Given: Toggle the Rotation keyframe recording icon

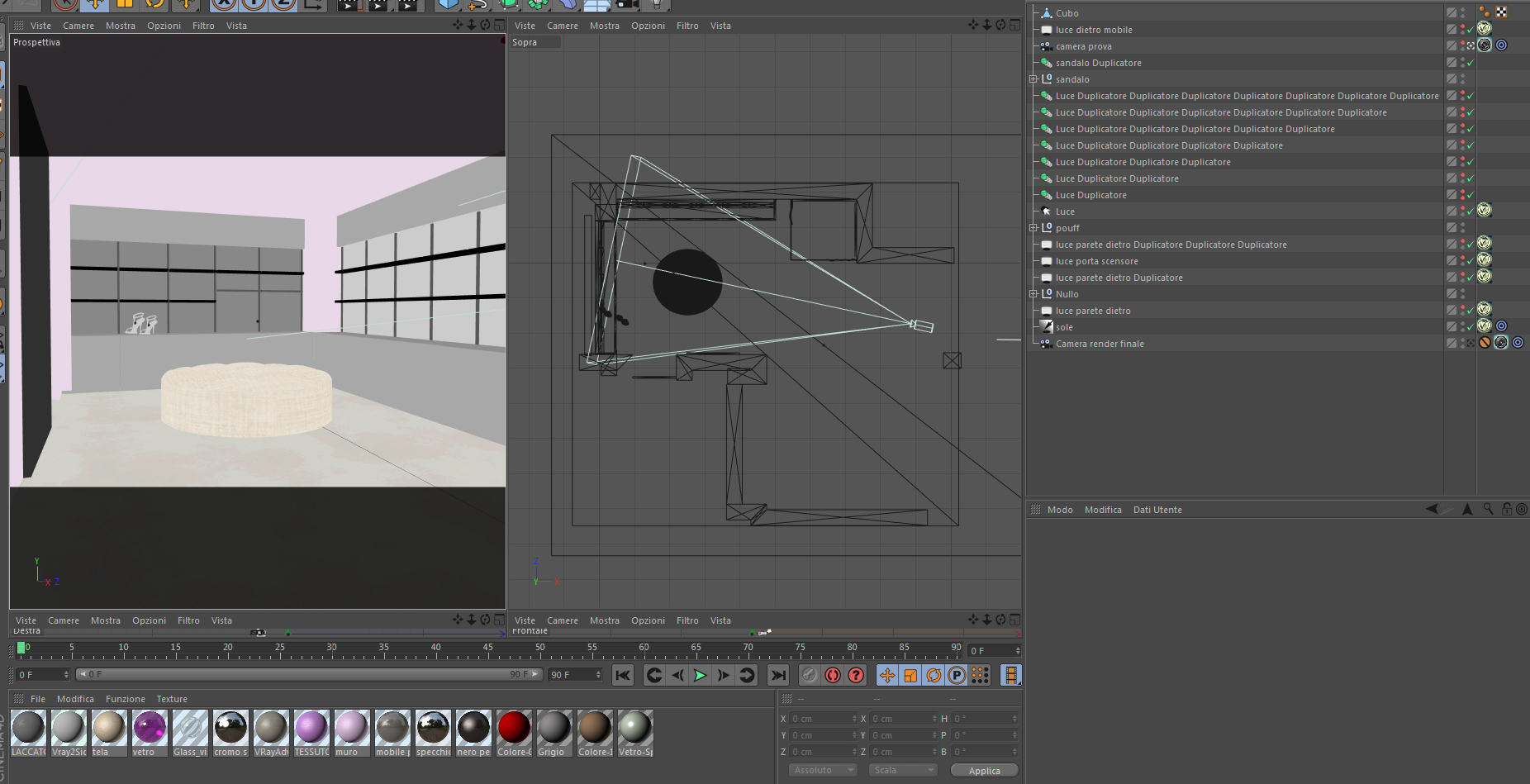Looking at the screenshot, I should coord(934,676).
